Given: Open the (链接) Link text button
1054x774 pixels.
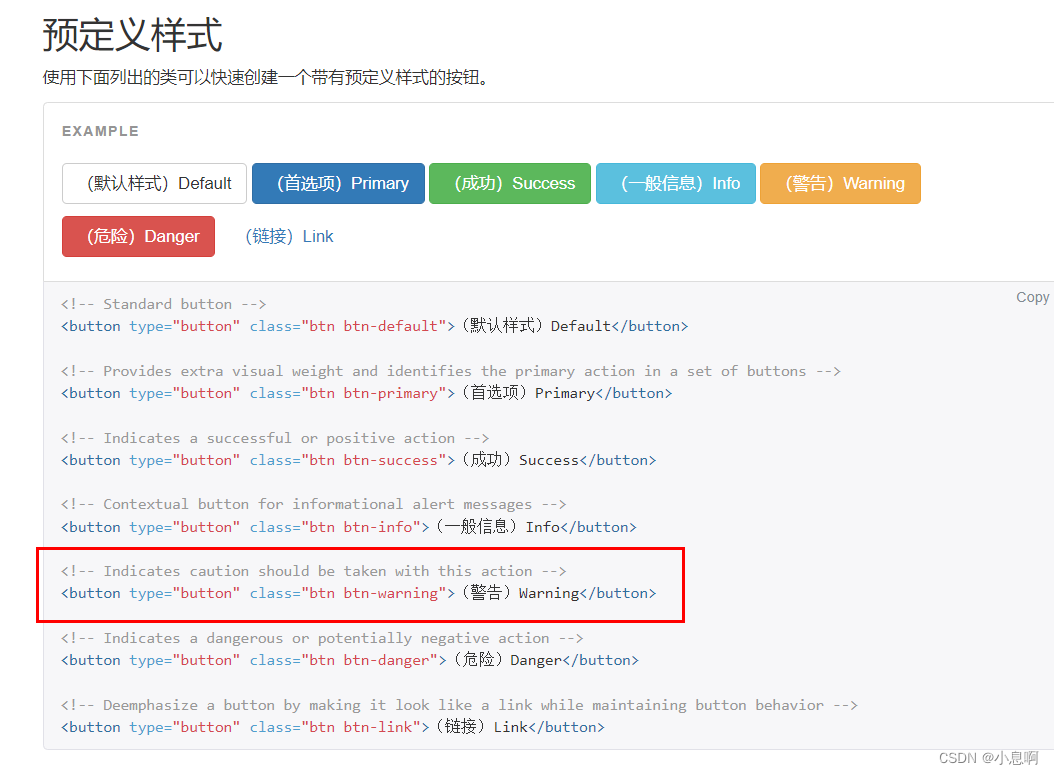Looking at the screenshot, I should [x=289, y=236].
